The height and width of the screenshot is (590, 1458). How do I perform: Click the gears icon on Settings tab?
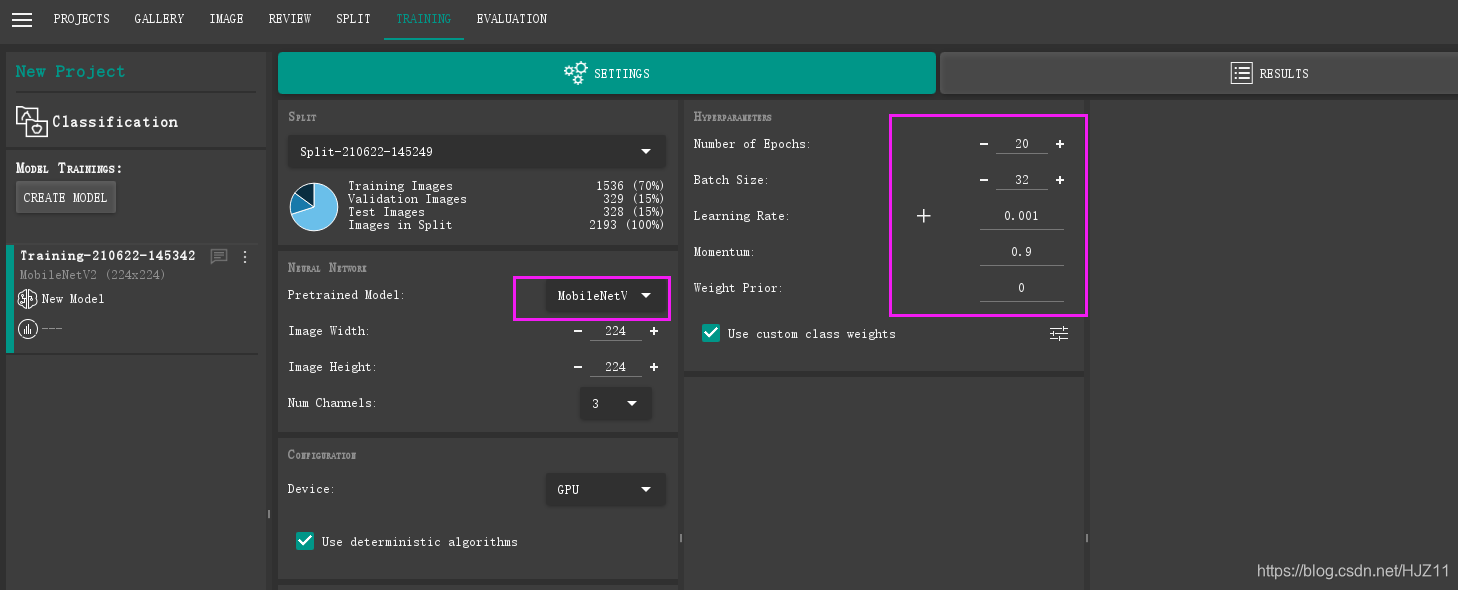[x=575, y=73]
